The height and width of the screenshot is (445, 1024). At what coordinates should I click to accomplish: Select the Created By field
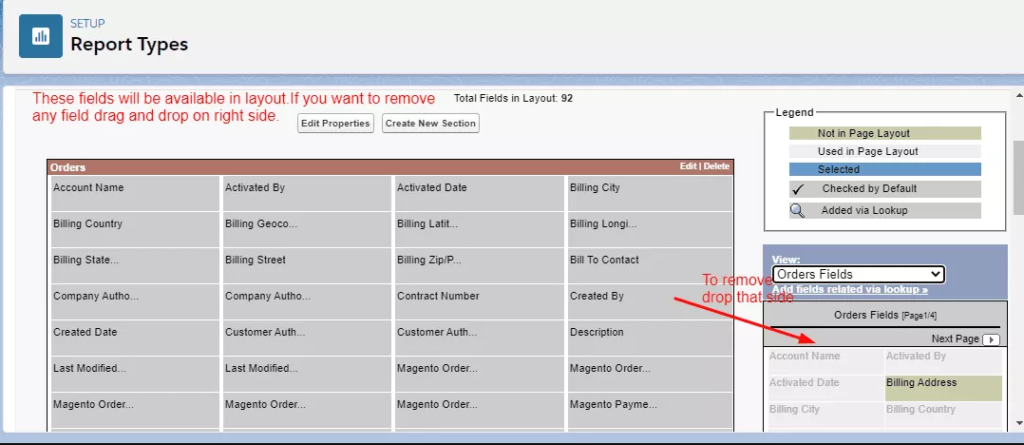tap(650, 301)
